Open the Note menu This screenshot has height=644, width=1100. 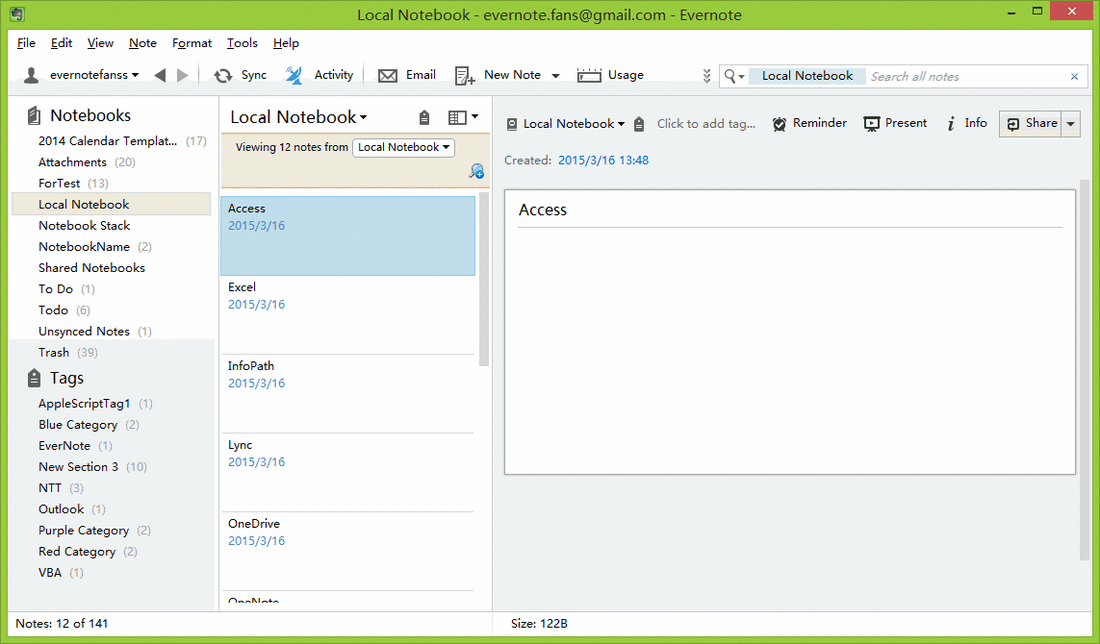click(142, 43)
